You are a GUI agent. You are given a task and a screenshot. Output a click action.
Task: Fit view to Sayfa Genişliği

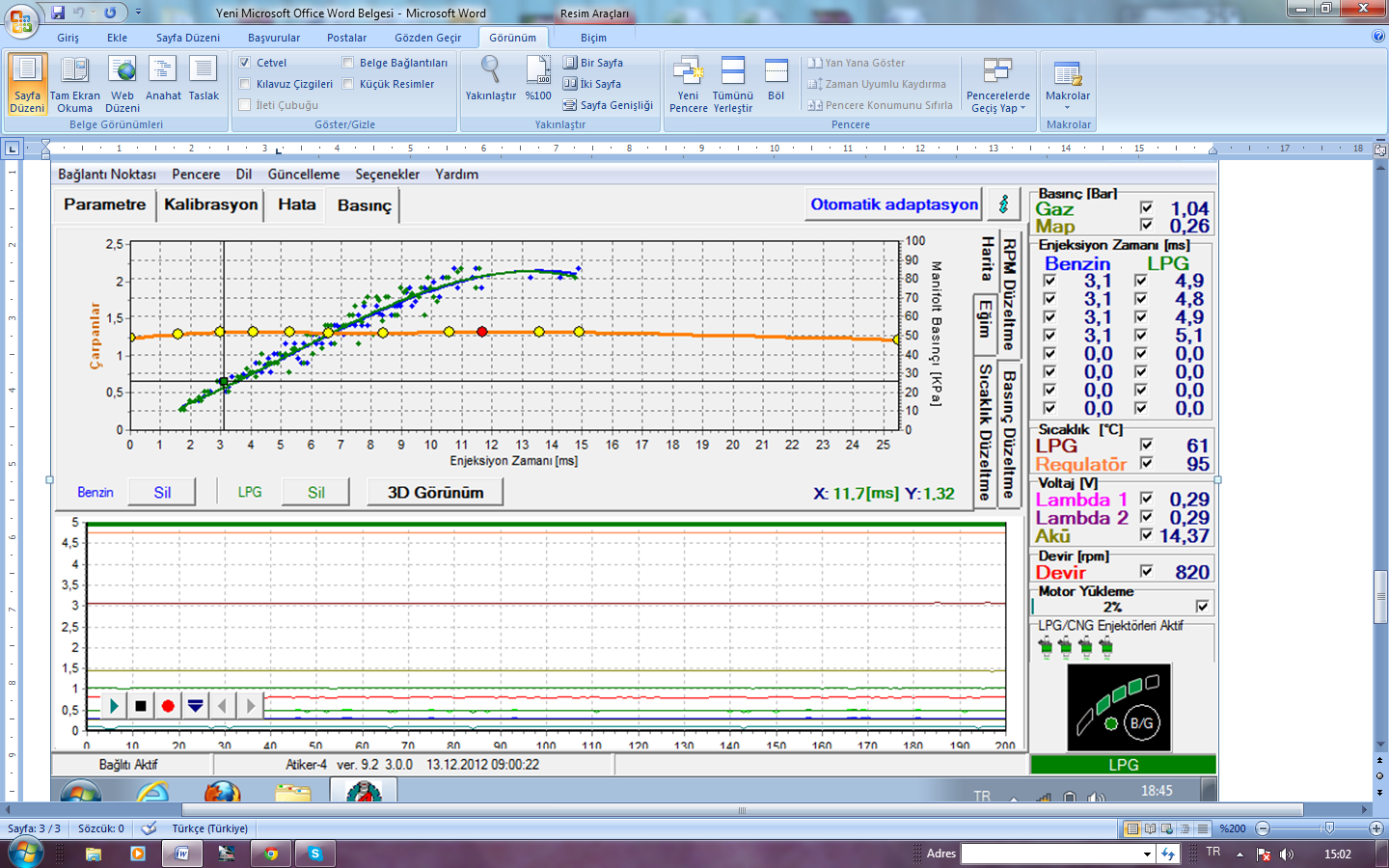tap(608, 105)
